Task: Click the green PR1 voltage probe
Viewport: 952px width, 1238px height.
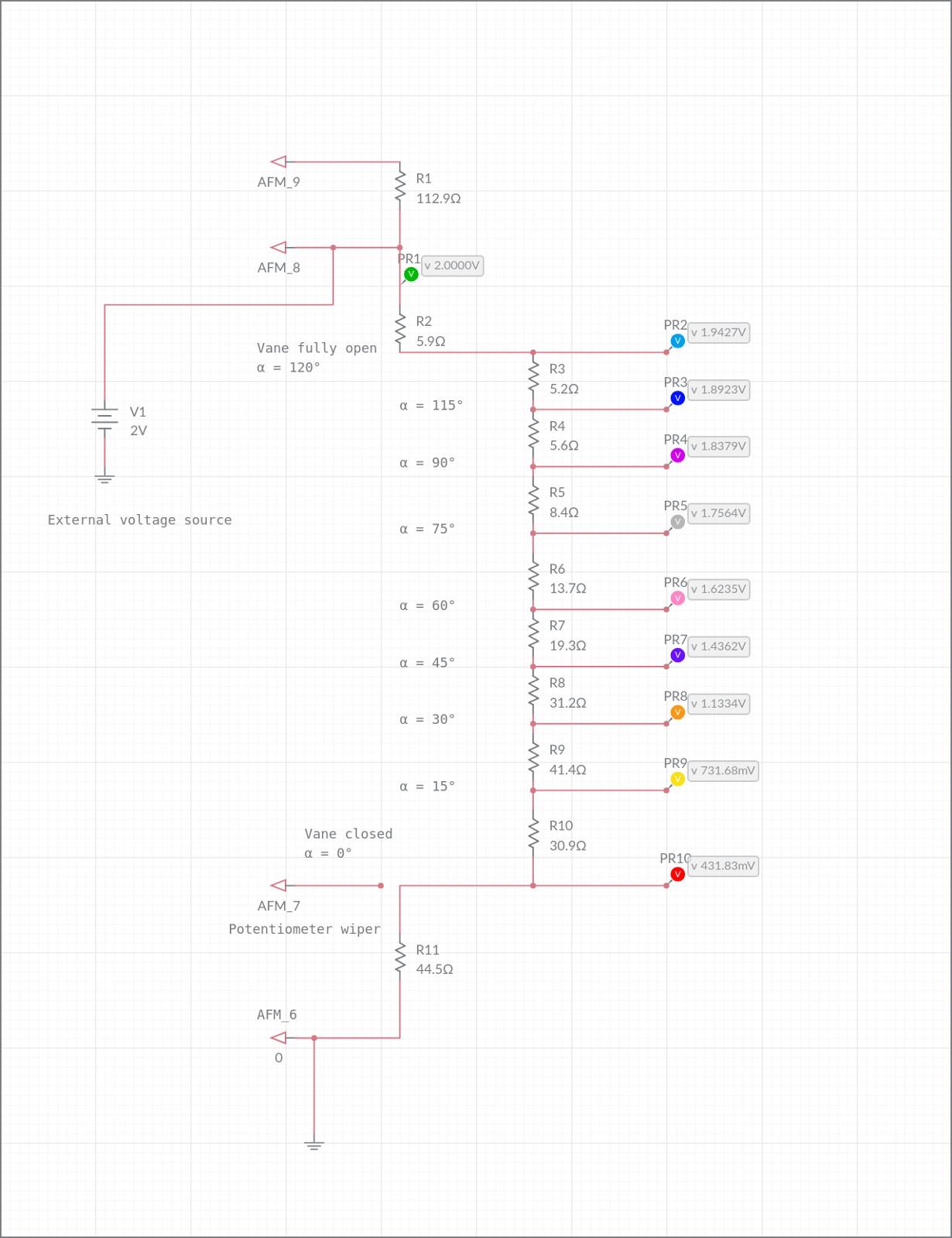Action: point(411,274)
